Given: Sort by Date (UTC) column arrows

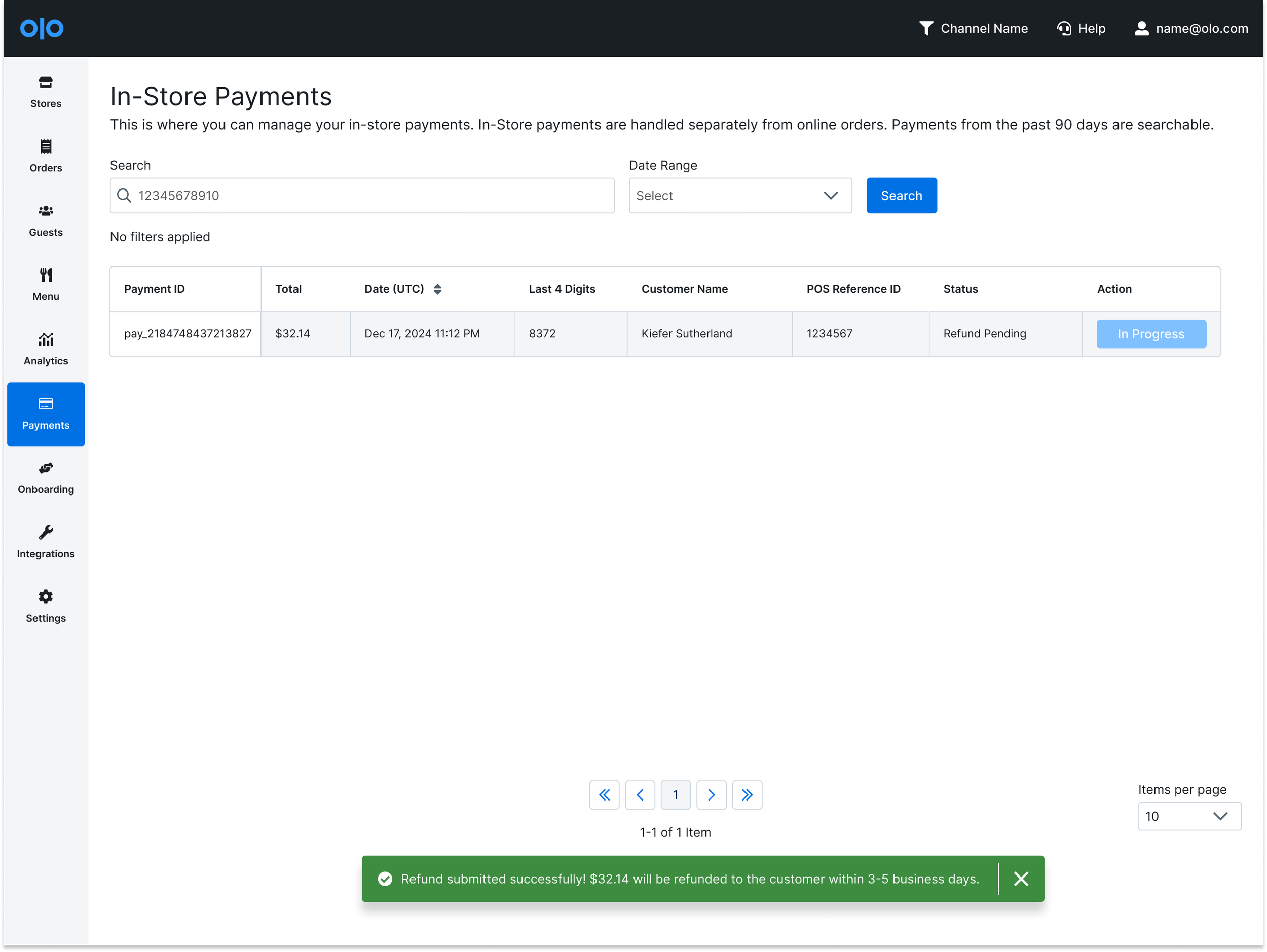Looking at the screenshot, I should pyautogui.click(x=437, y=289).
